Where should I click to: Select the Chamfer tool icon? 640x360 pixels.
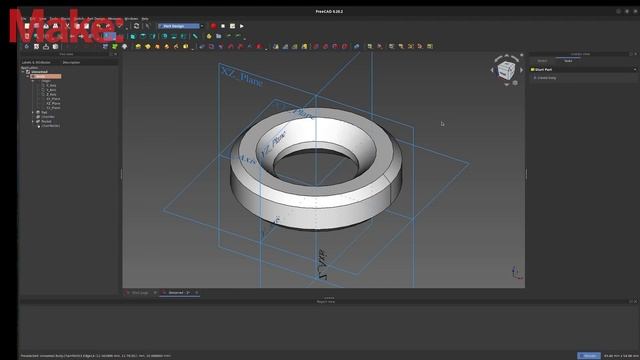[x=325, y=47]
